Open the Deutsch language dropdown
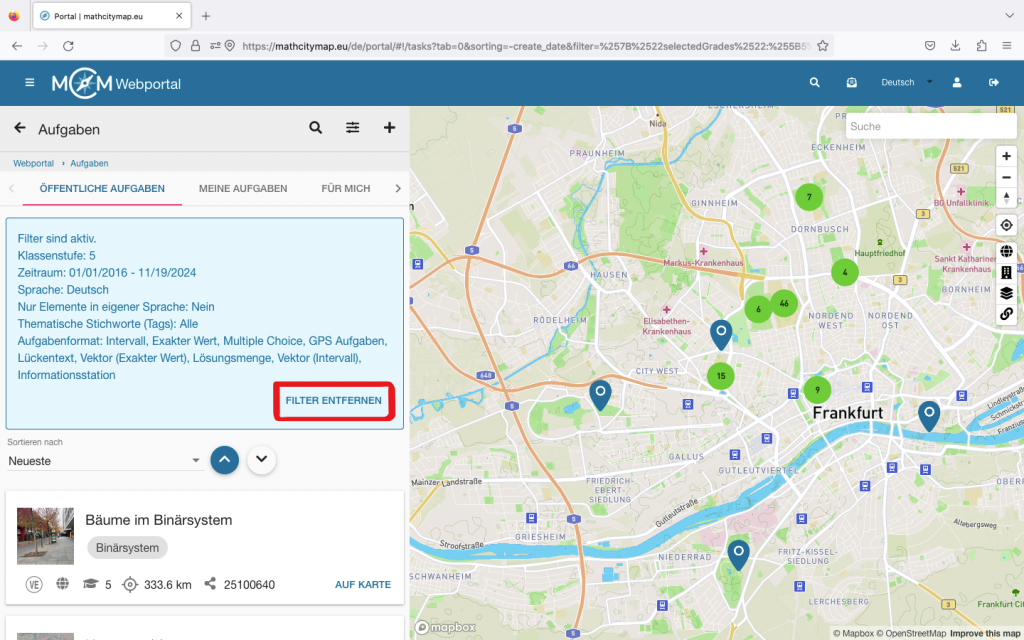Viewport: 1024px width, 640px height. click(906, 83)
